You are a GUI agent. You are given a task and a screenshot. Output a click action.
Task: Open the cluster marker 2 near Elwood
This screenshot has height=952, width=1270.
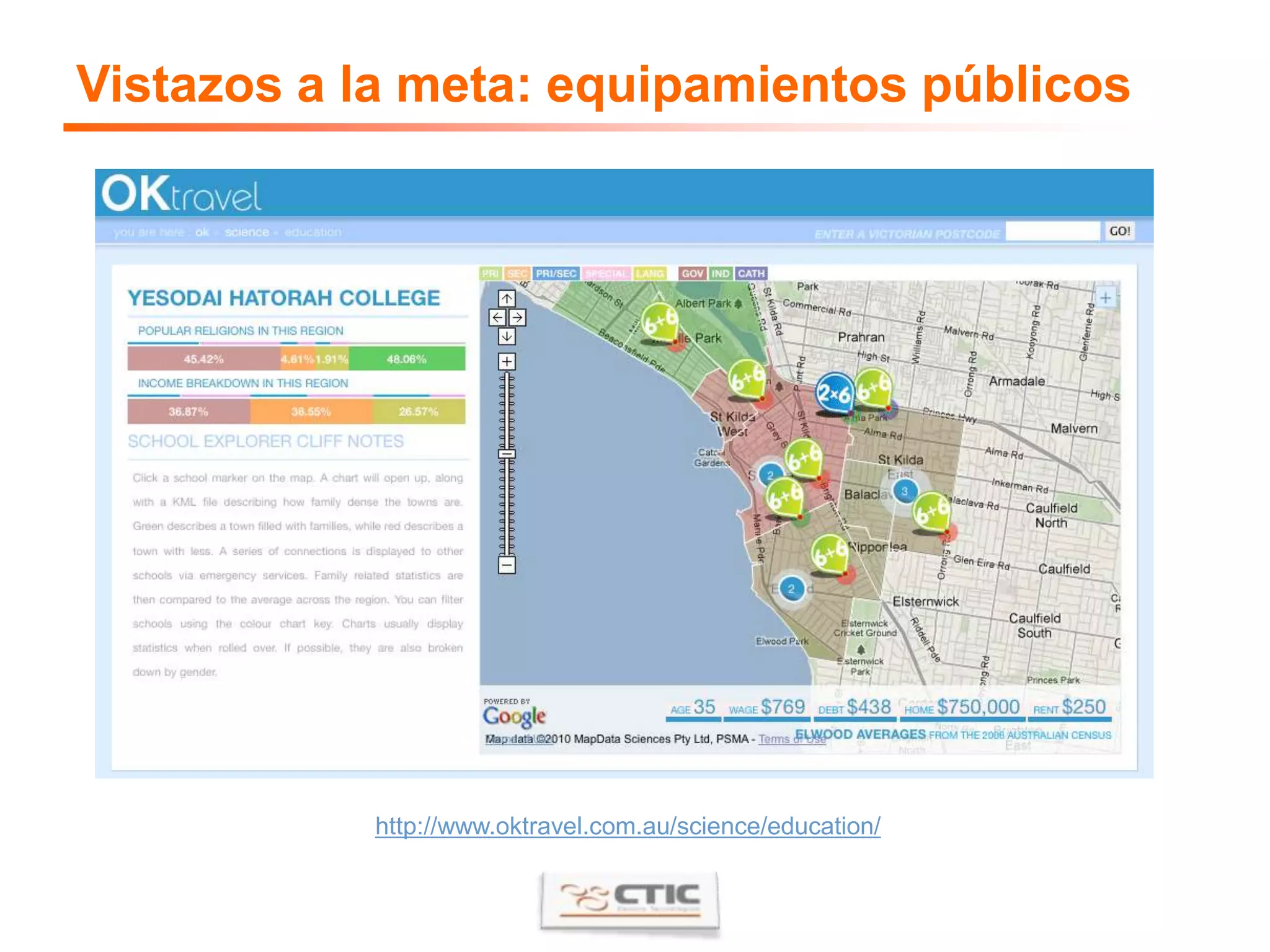click(791, 589)
